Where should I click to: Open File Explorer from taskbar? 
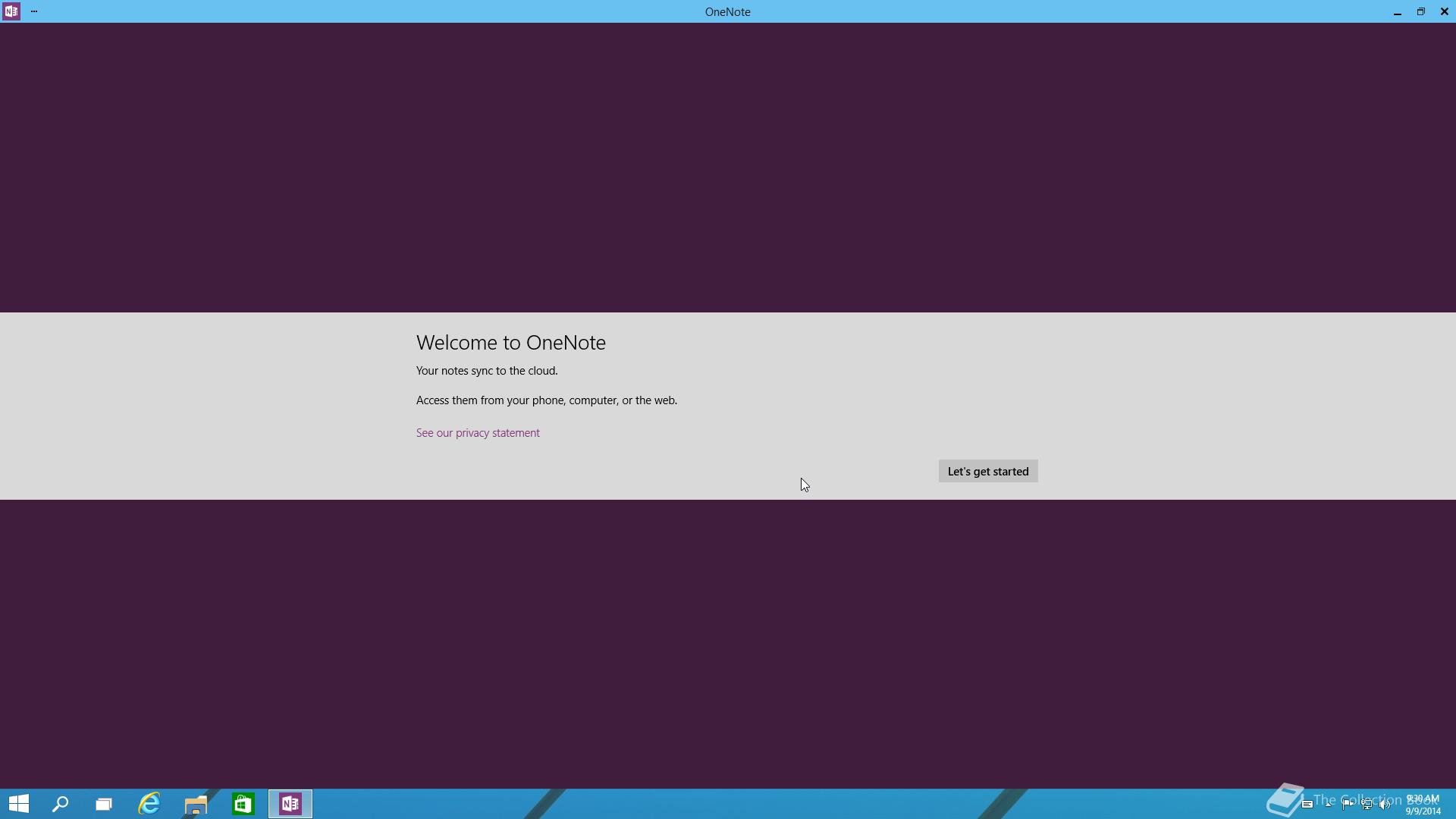(x=196, y=804)
